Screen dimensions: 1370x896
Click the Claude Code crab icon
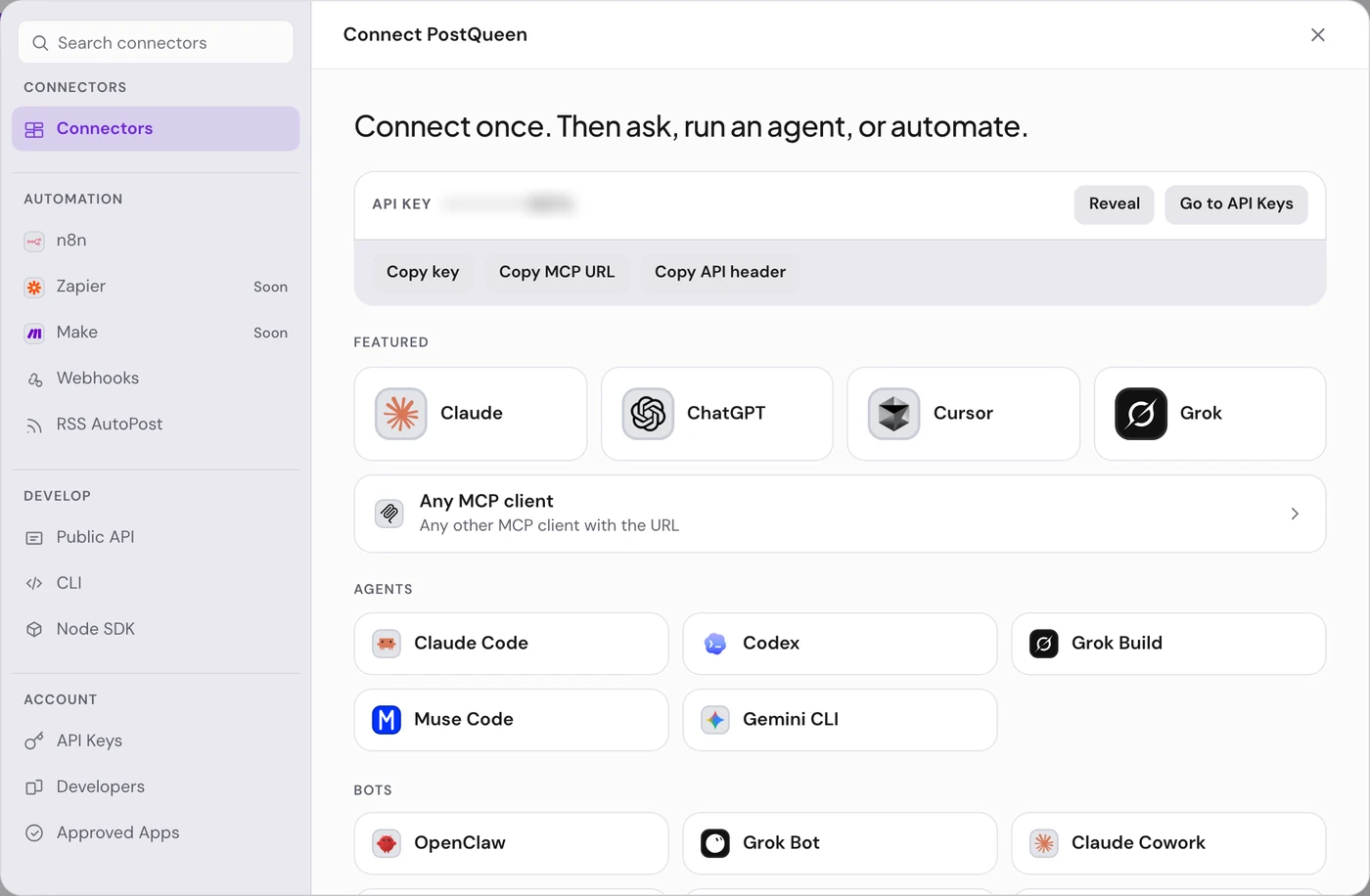(x=387, y=644)
